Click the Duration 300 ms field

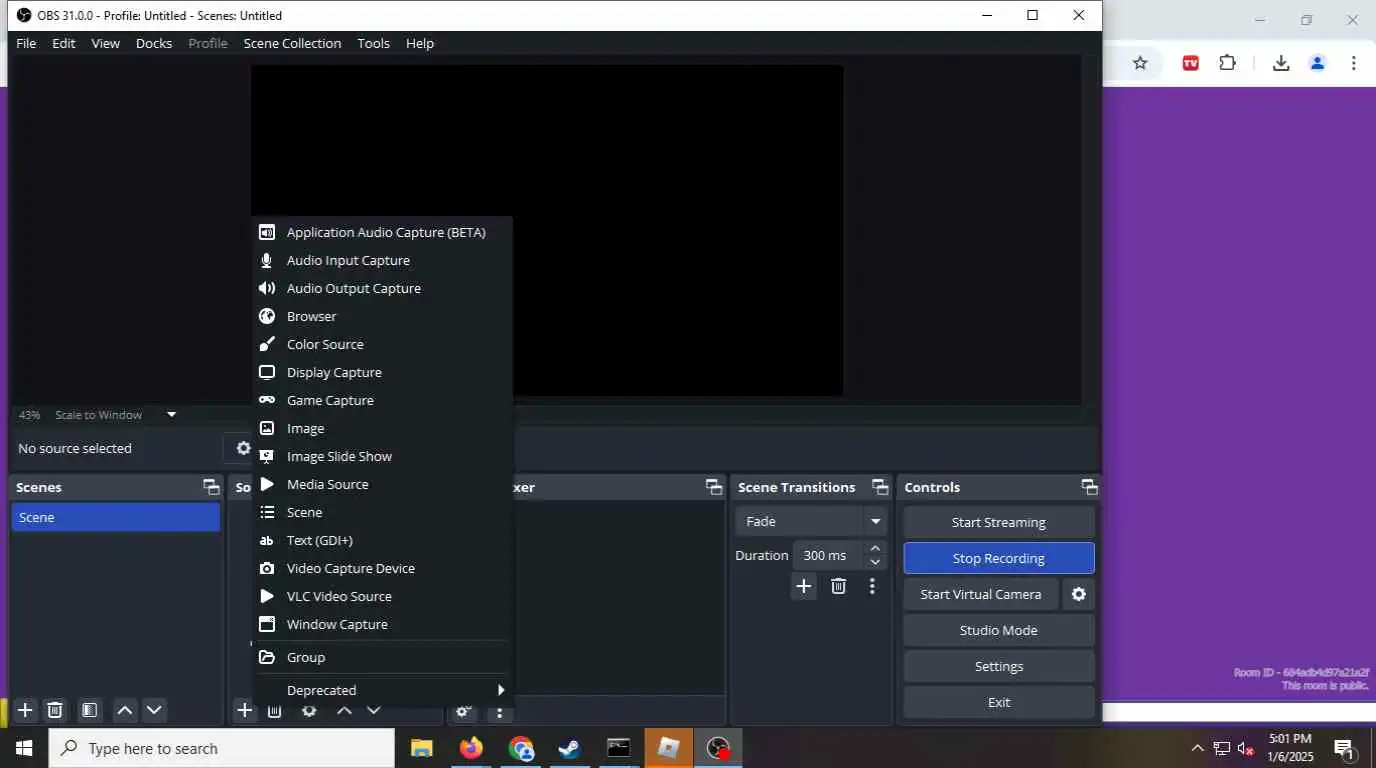click(829, 555)
